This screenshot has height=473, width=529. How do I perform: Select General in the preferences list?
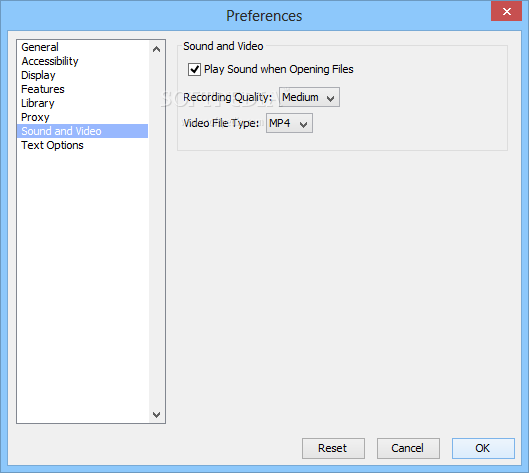click(82, 47)
